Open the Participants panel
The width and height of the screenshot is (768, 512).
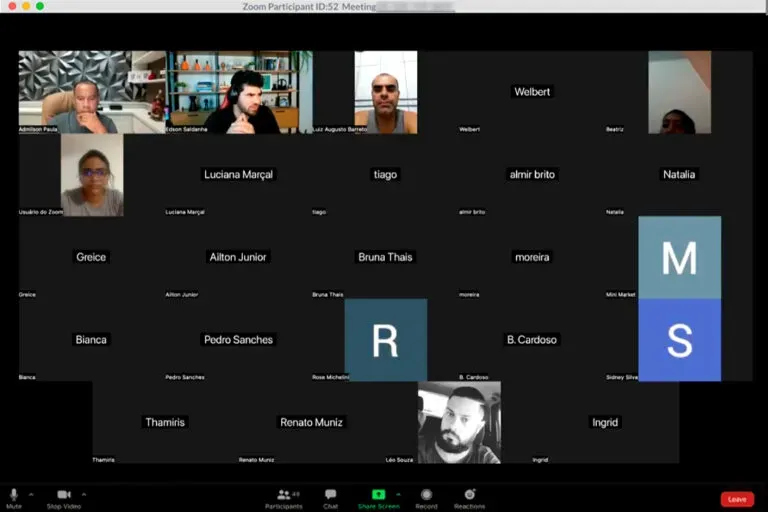283,495
